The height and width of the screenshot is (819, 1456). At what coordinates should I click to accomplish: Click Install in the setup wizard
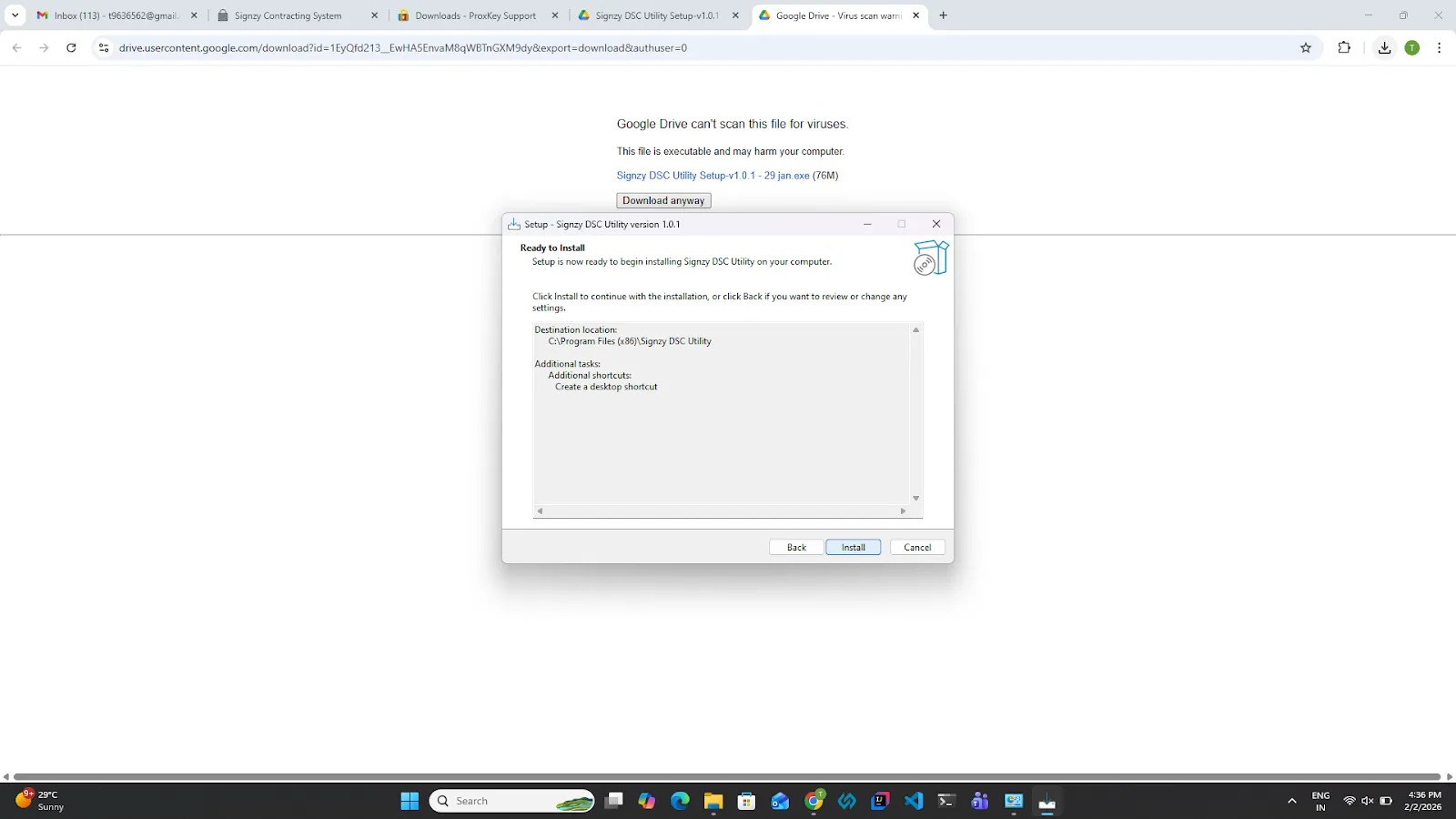[x=853, y=547]
